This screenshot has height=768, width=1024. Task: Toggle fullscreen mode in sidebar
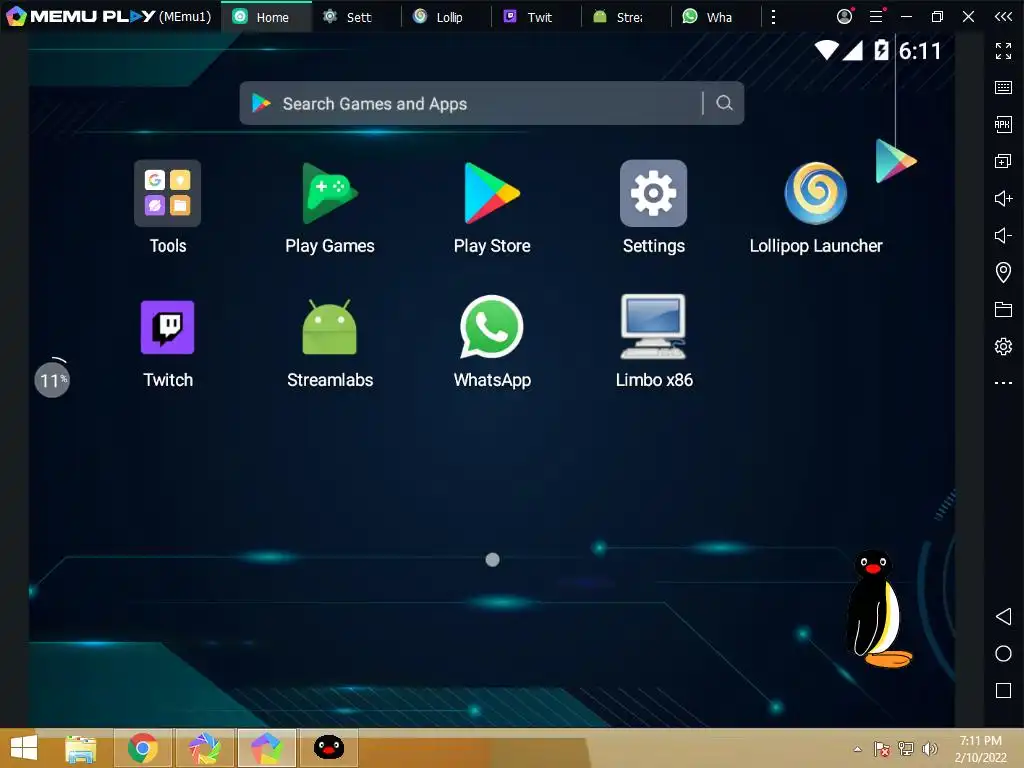pyautogui.click(x=1003, y=50)
